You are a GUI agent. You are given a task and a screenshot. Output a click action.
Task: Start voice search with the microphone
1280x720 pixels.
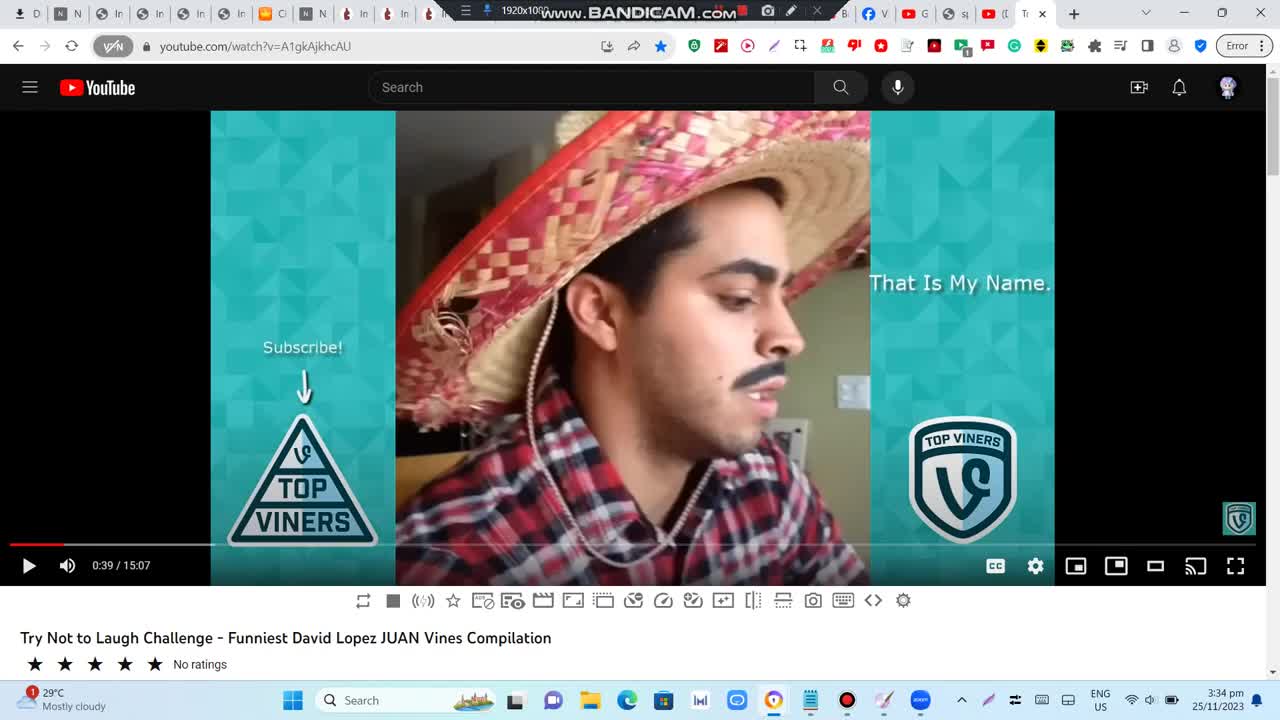click(x=898, y=87)
